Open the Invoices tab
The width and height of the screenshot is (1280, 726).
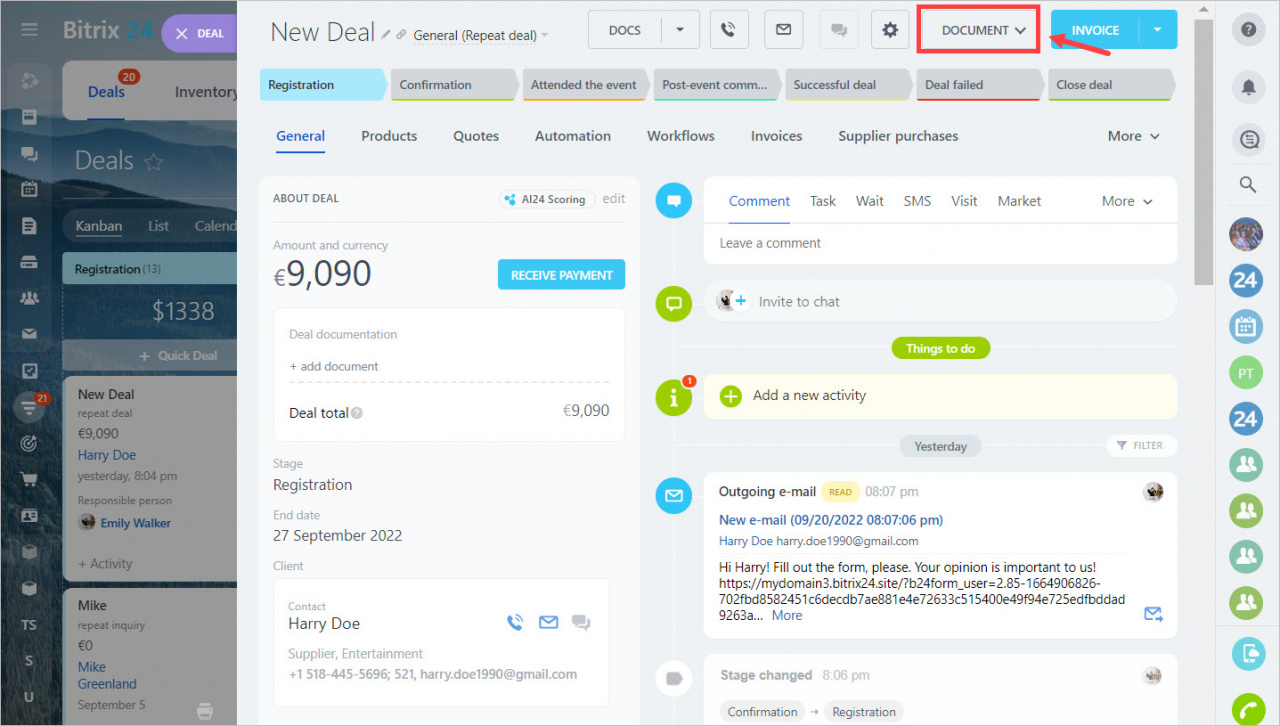coord(777,136)
